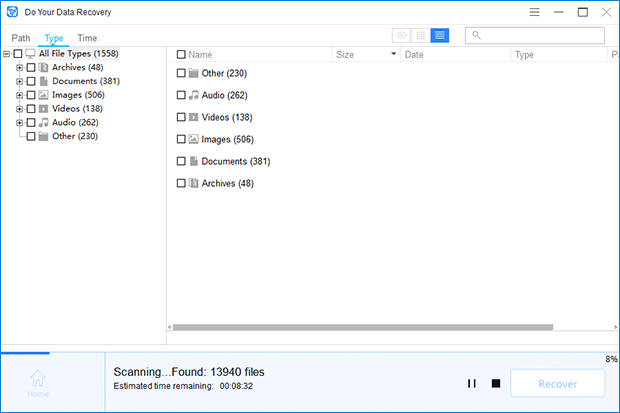Tick the Other (230) tree checkbox

click(x=31, y=136)
